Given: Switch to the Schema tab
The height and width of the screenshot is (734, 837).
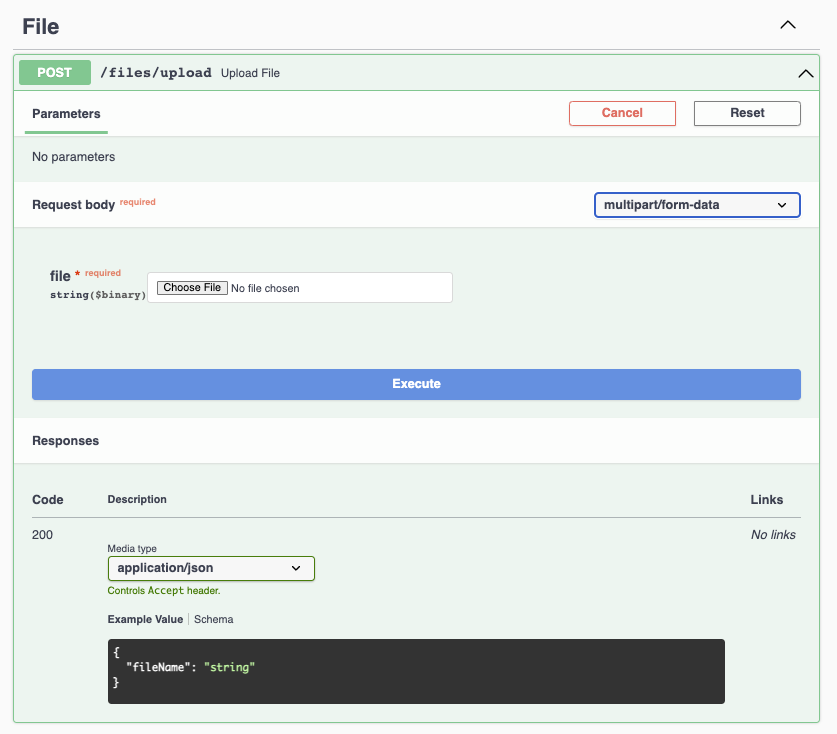Looking at the screenshot, I should click(214, 619).
